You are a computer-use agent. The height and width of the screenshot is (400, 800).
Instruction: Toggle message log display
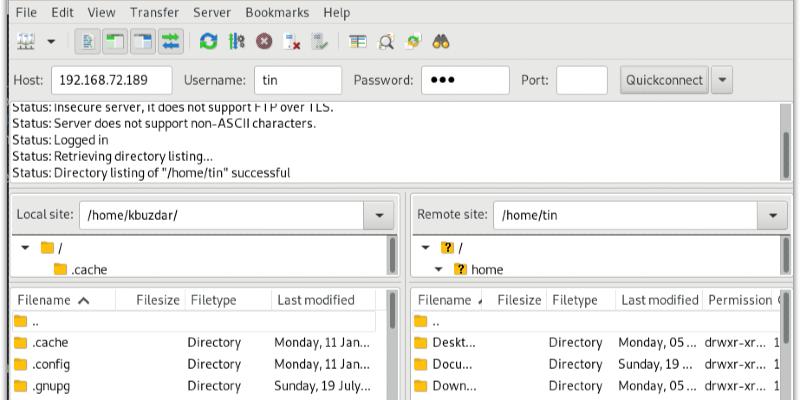(87, 42)
